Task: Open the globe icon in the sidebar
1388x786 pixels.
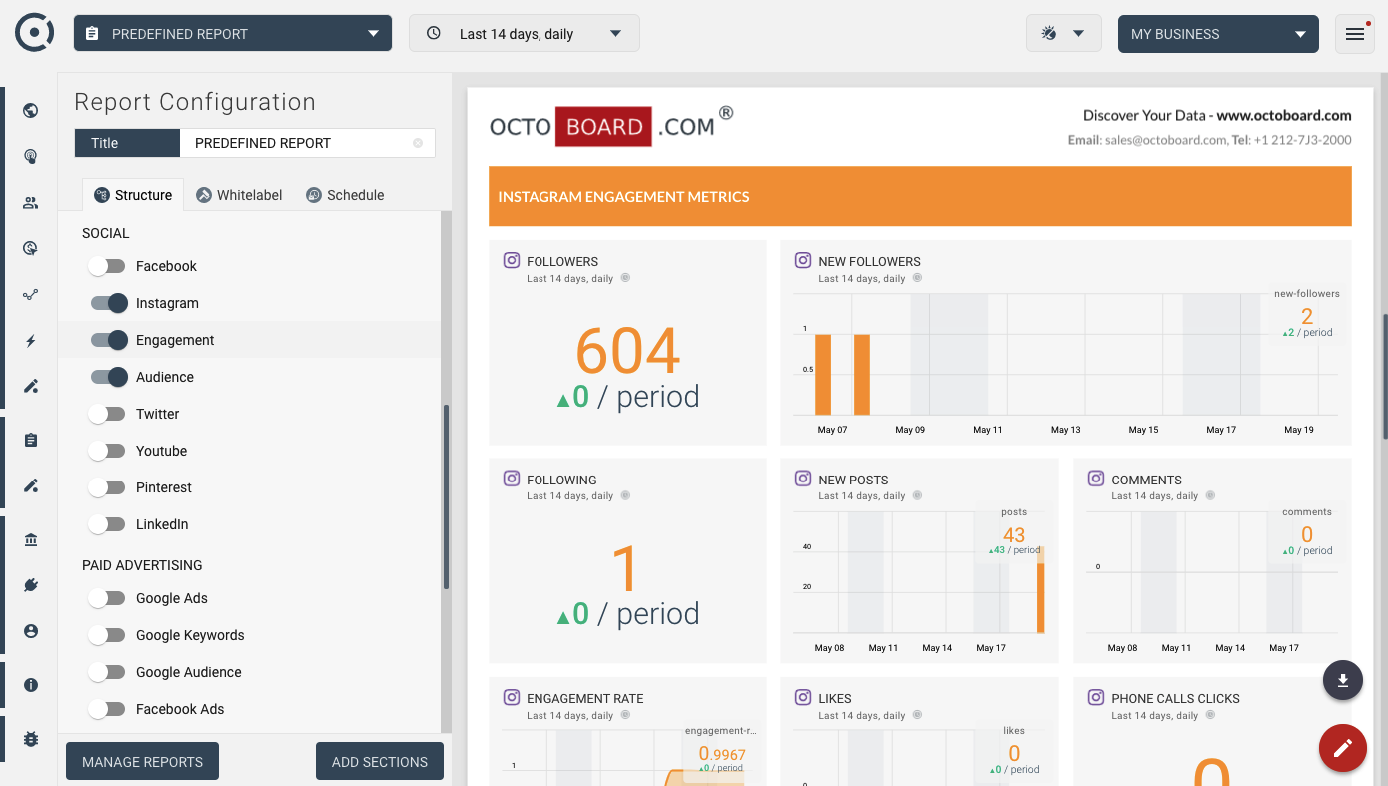Action: [31, 110]
